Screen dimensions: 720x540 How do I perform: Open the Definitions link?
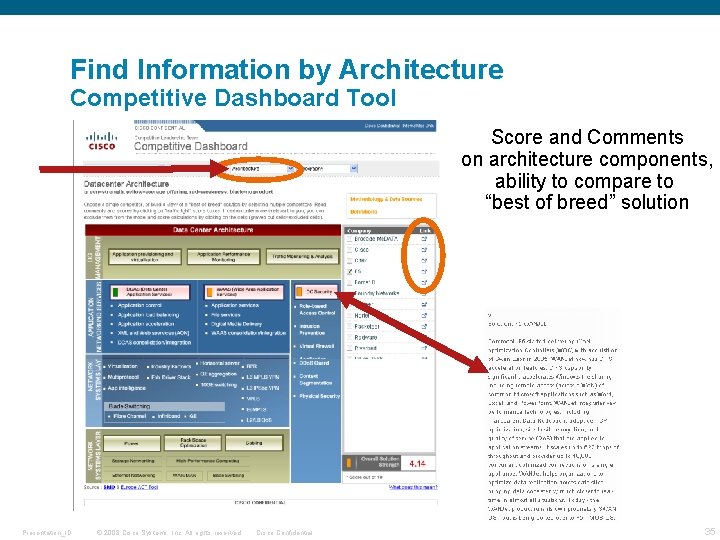point(364,212)
